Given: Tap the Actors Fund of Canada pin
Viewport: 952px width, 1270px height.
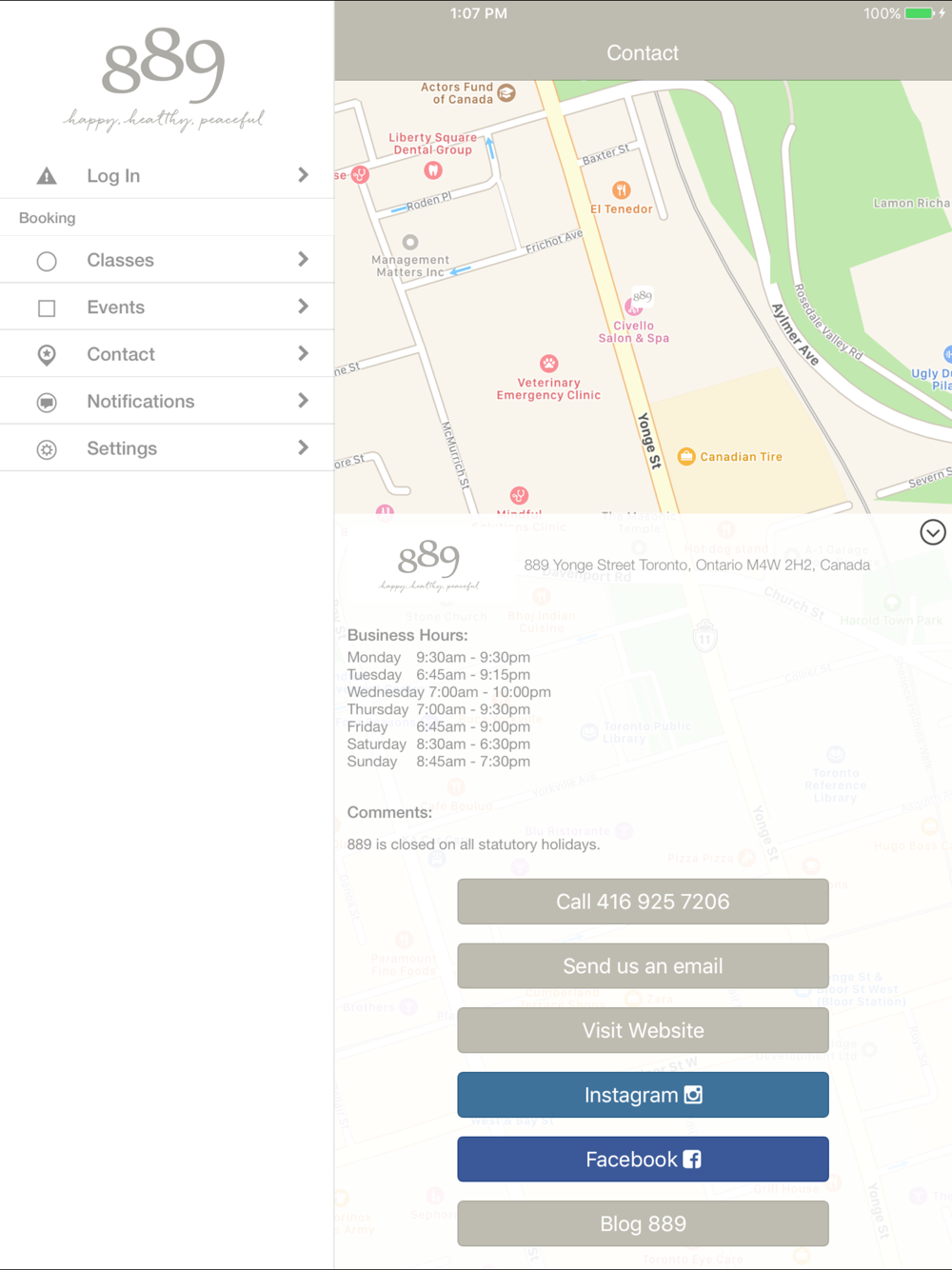Looking at the screenshot, I should 506,92.
